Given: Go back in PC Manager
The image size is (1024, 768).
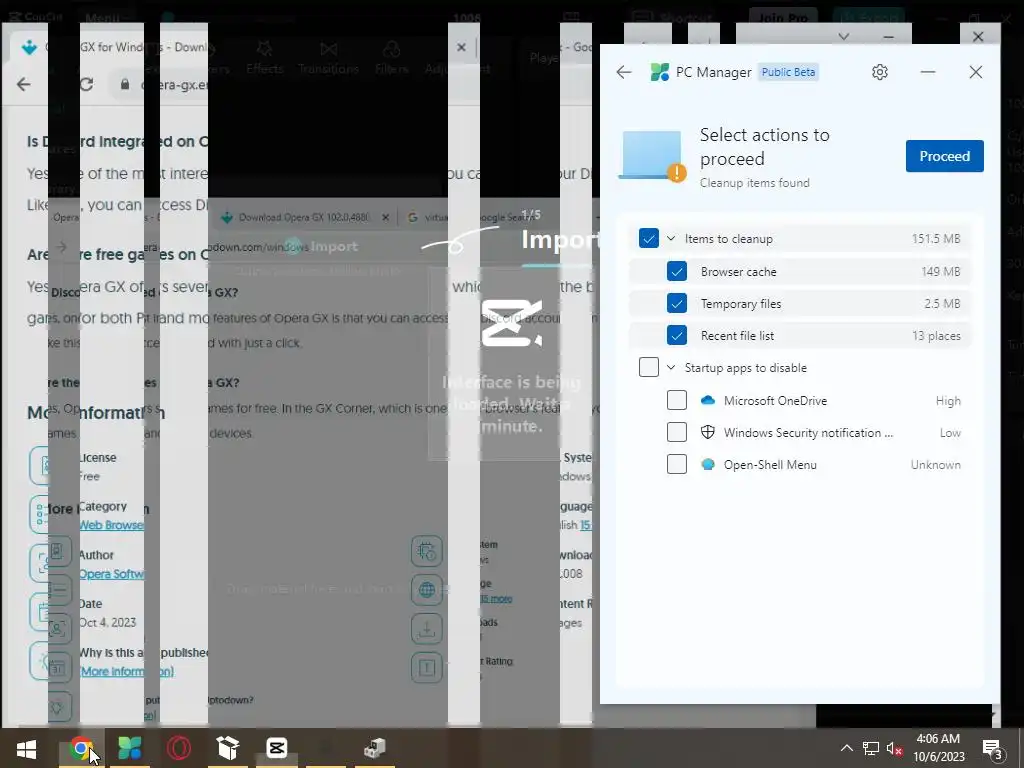Looking at the screenshot, I should click(624, 72).
